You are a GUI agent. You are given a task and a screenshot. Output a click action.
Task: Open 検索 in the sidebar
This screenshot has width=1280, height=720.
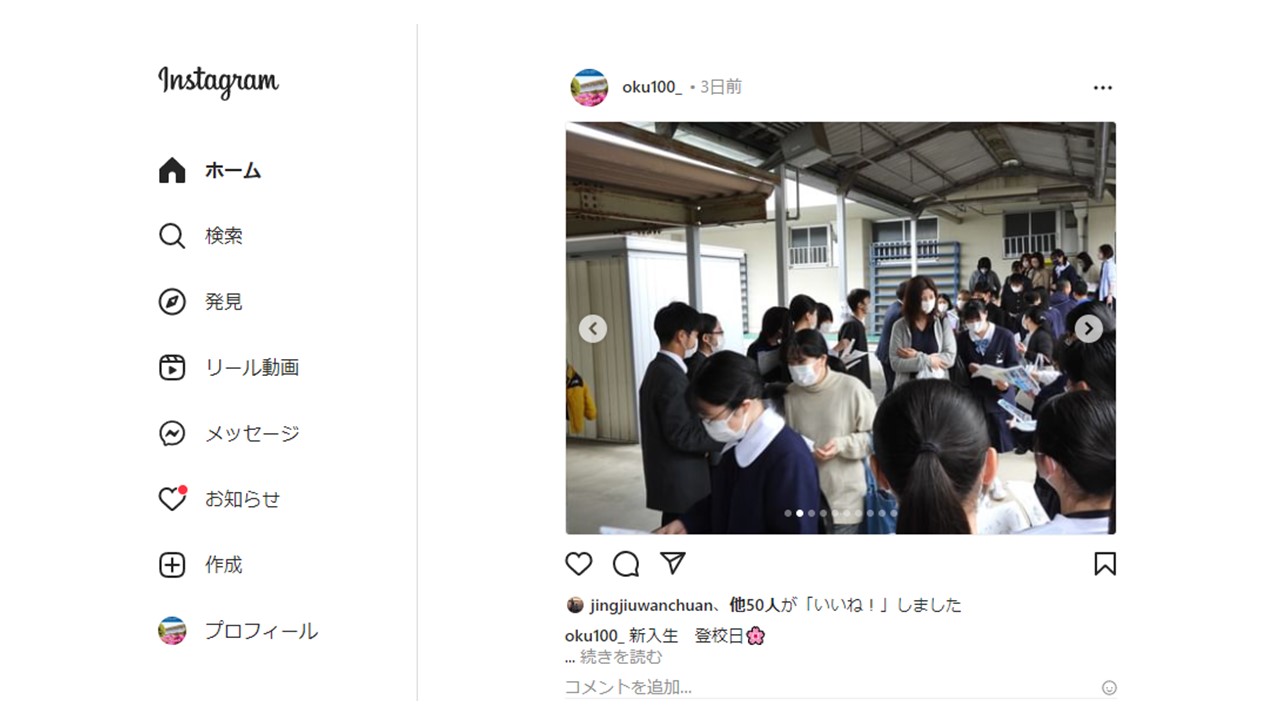click(201, 236)
